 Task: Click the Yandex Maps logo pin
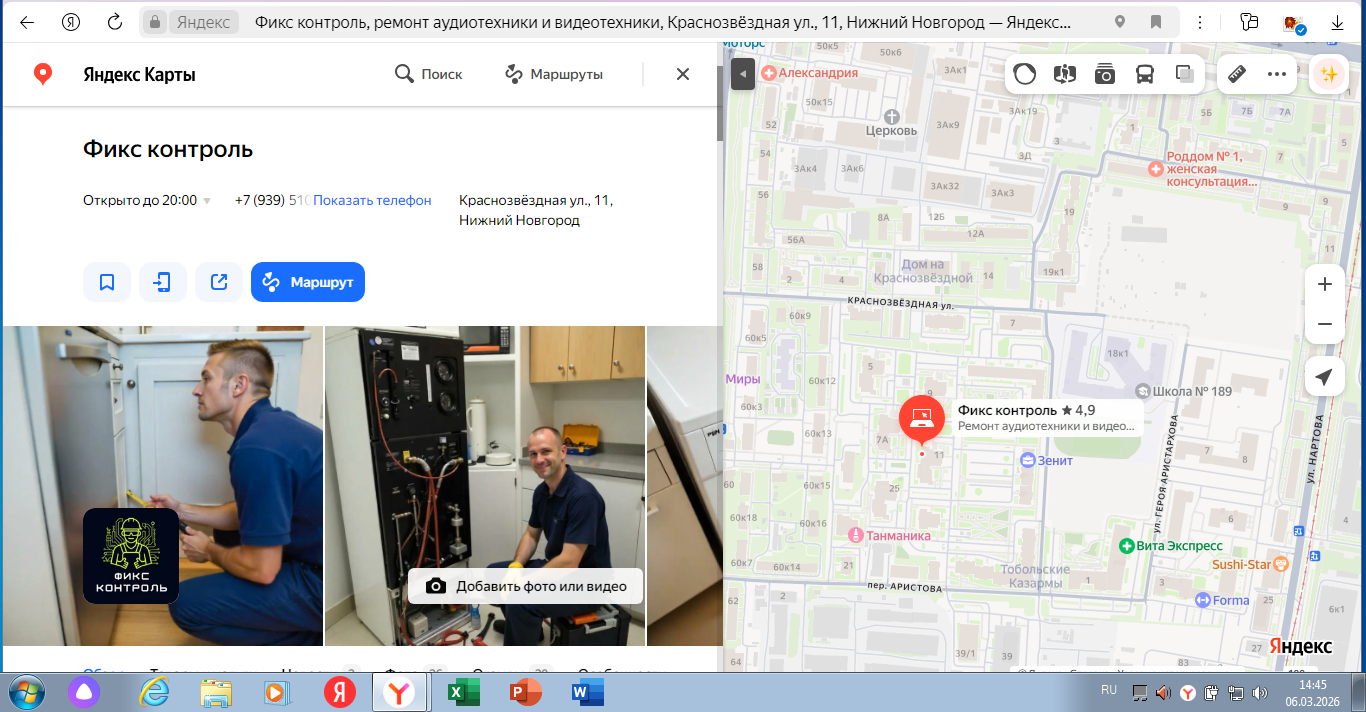coord(43,74)
